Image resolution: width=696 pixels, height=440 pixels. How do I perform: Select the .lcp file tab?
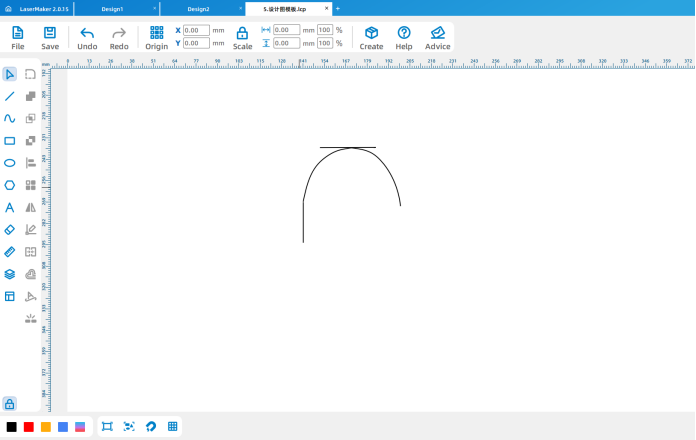point(285,9)
